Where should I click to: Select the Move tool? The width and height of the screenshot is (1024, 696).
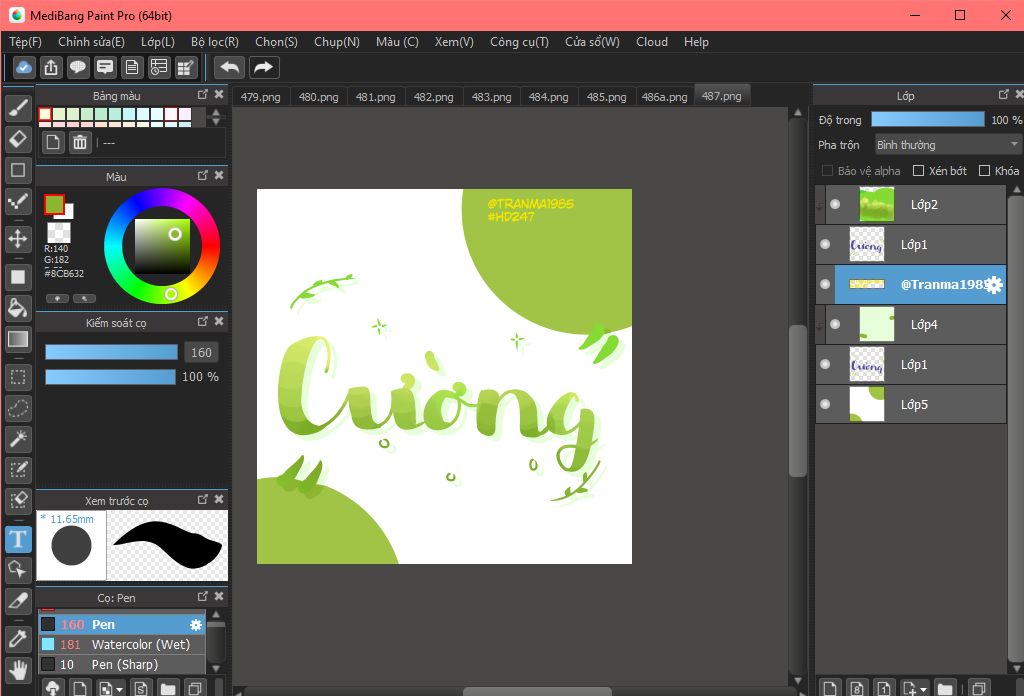click(x=18, y=238)
